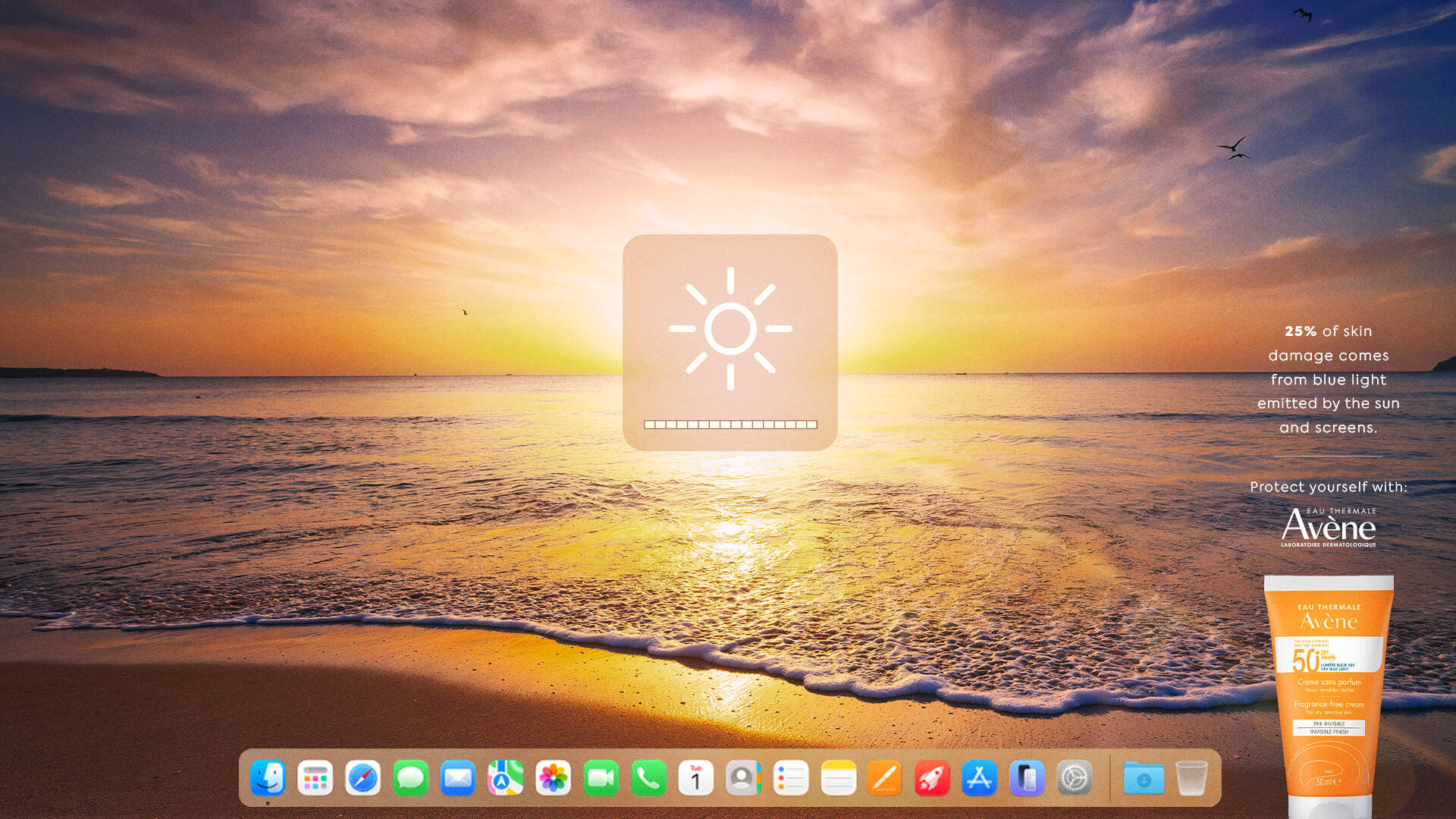Screen dimensions: 1456x819
Task: Open the Downloads folder stack
Action: 1144,778
